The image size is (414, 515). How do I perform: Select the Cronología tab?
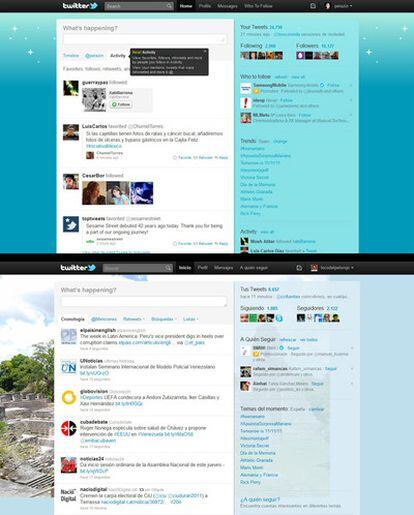click(x=72, y=319)
